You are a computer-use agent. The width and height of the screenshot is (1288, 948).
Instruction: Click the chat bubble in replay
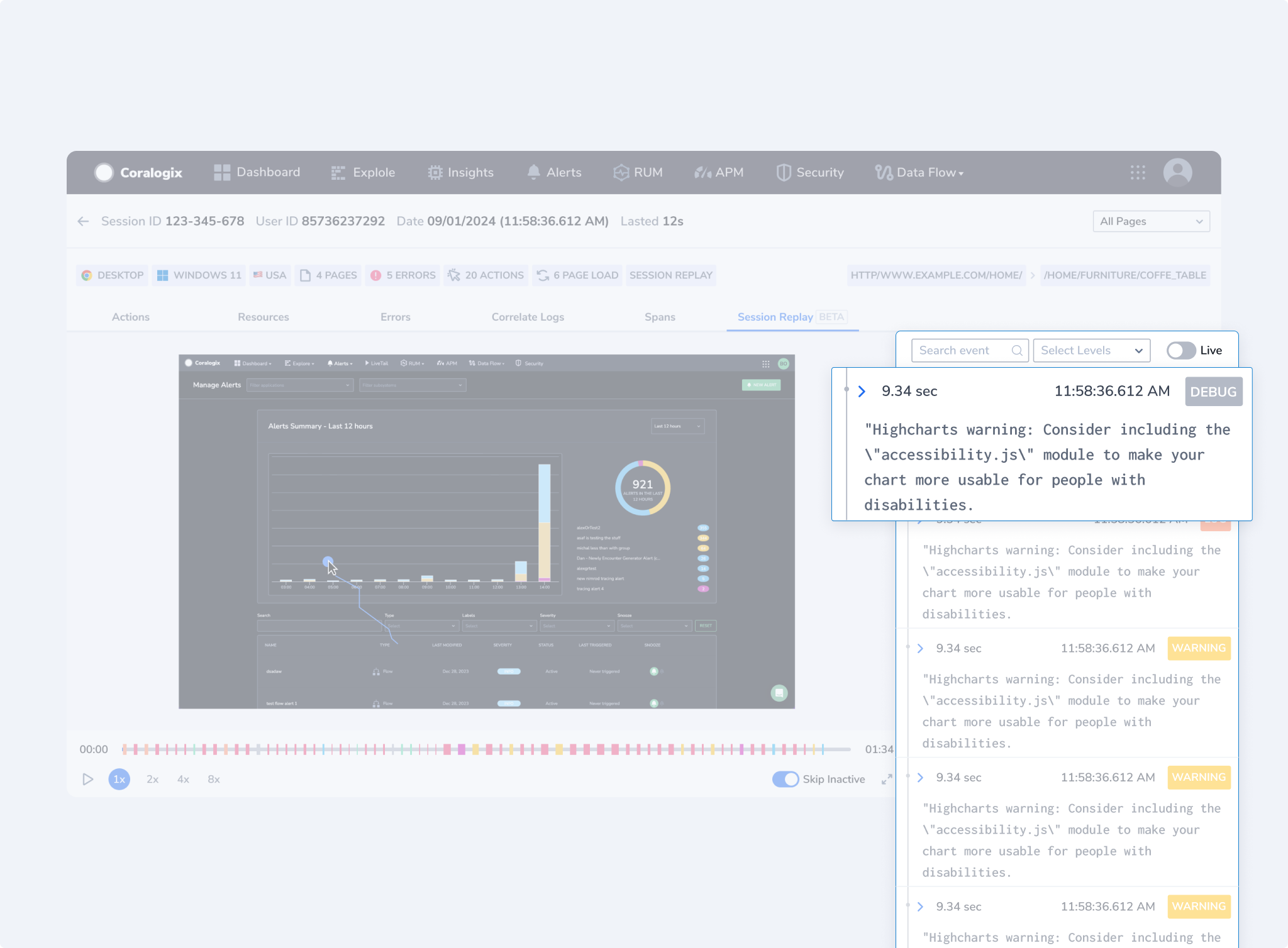[779, 693]
